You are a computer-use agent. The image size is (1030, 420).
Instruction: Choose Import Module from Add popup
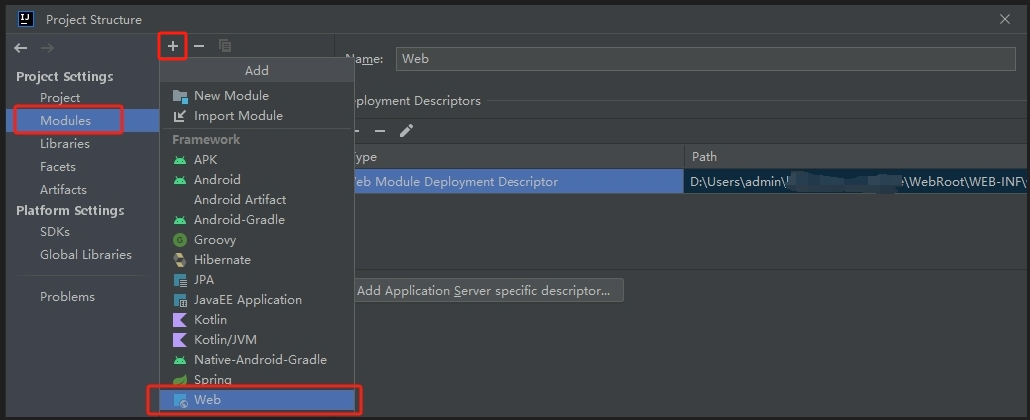[237, 116]
